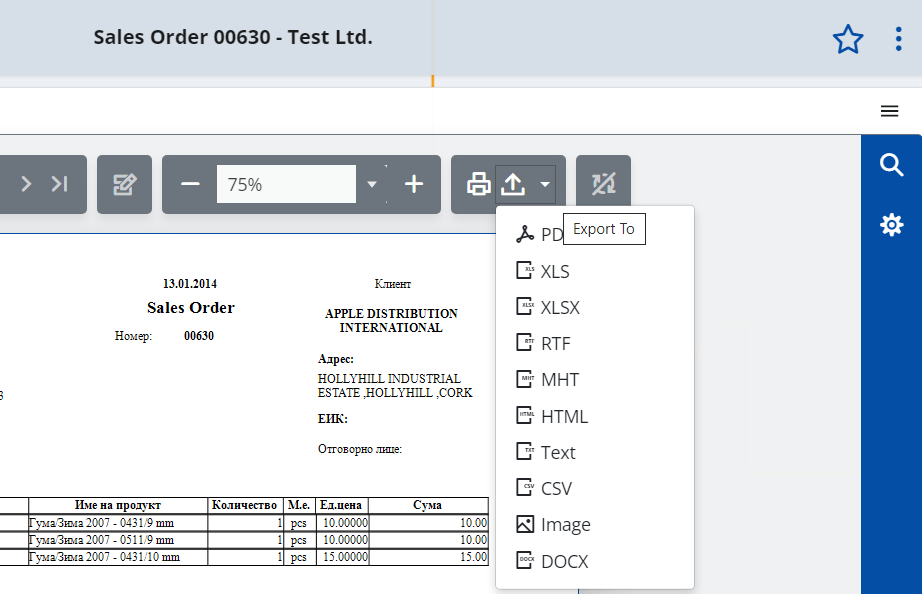922x594 pixels.
Task: Open the hamburger menu icon
Action: click(889, 111)
